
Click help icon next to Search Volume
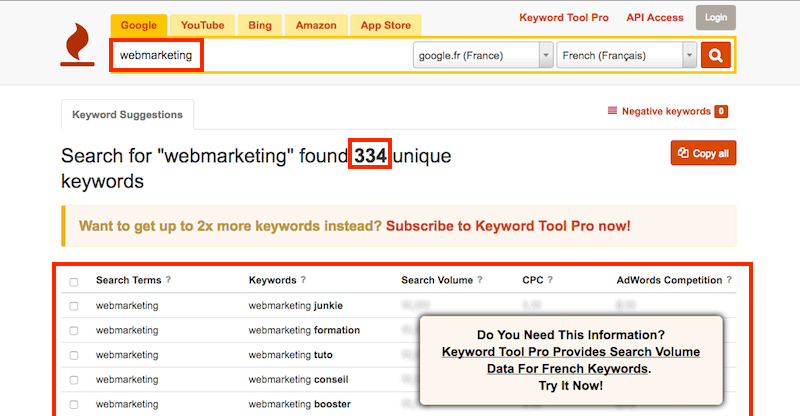tap(480, 281)
